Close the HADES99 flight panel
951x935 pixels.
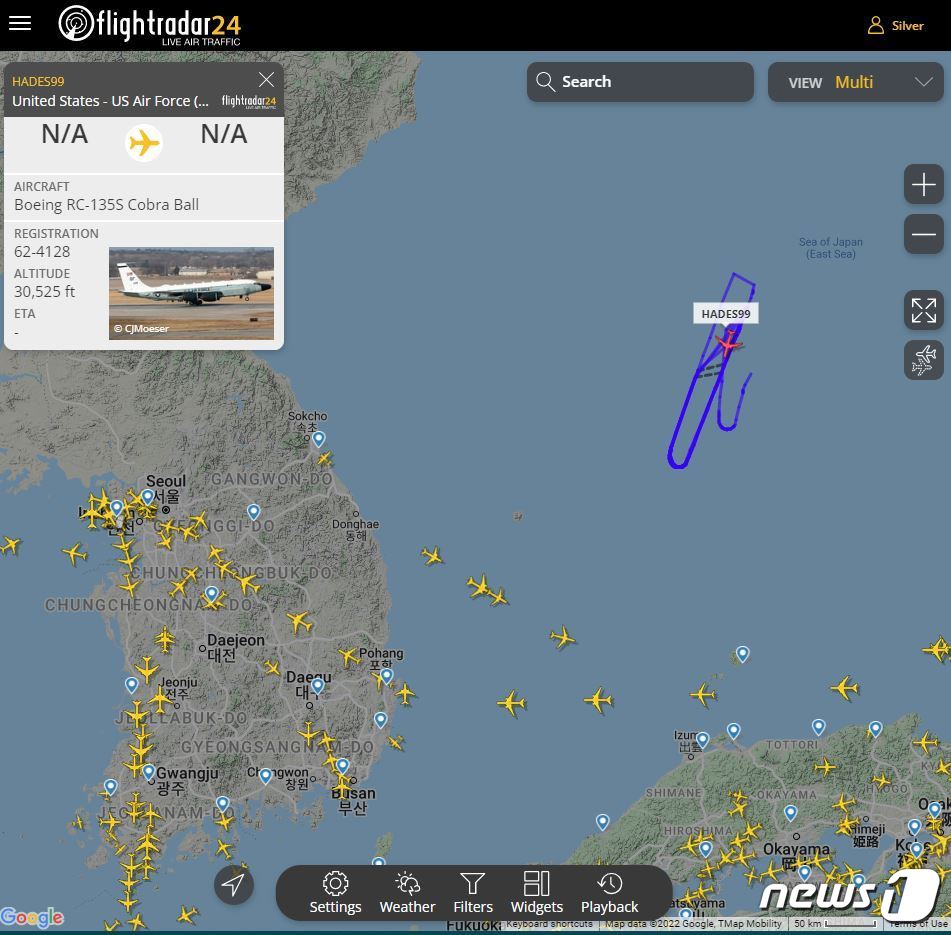click(x=266, y=79)
